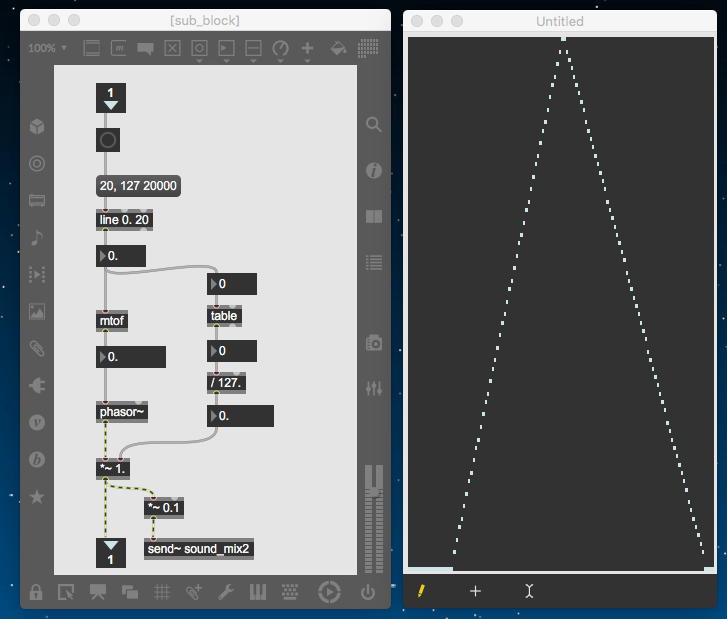Click the paperclip snippets icon in left sidebar
Viewport: 727px width, 619px height.
(37, 349)
